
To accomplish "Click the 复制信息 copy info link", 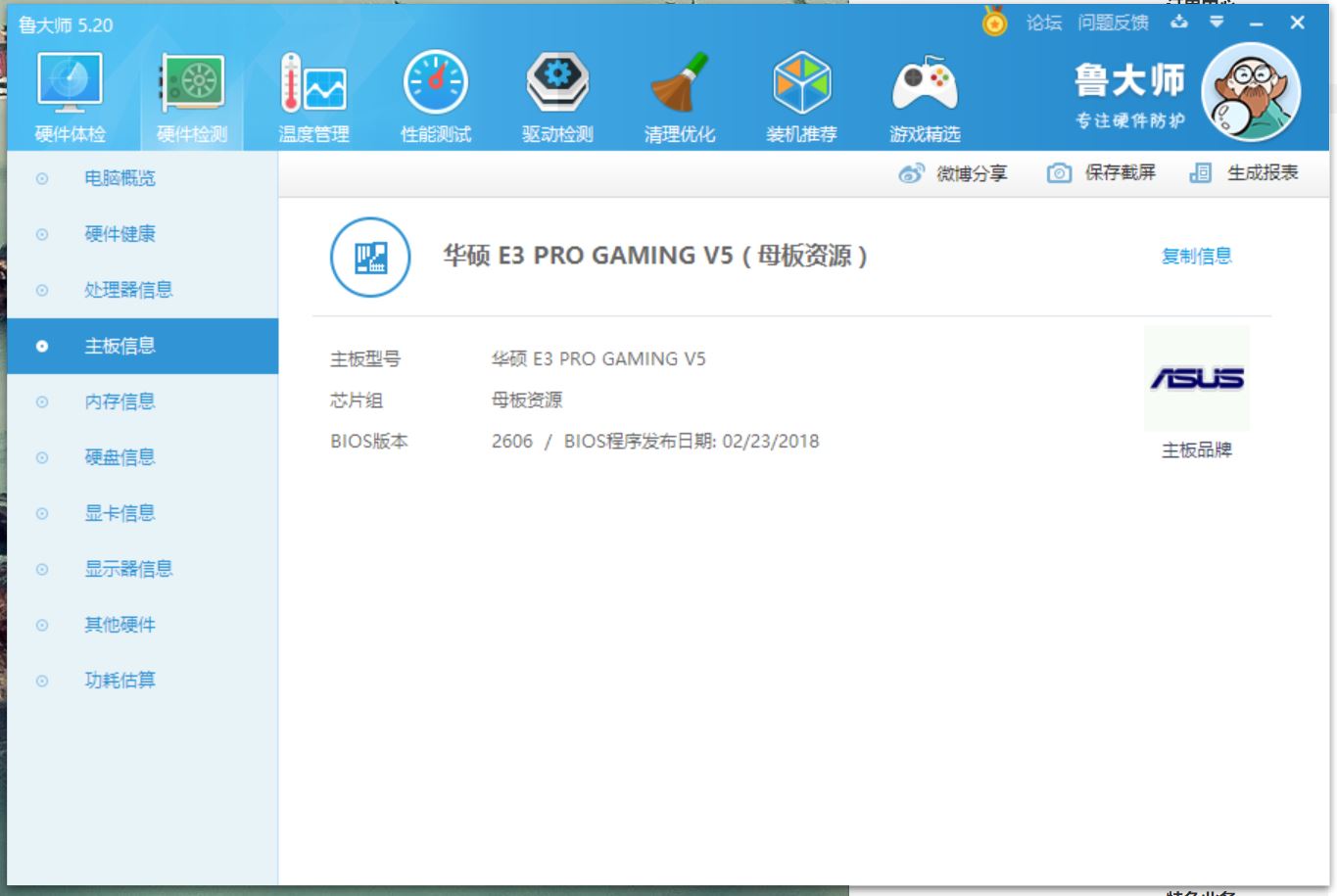I will (1195, 257).
